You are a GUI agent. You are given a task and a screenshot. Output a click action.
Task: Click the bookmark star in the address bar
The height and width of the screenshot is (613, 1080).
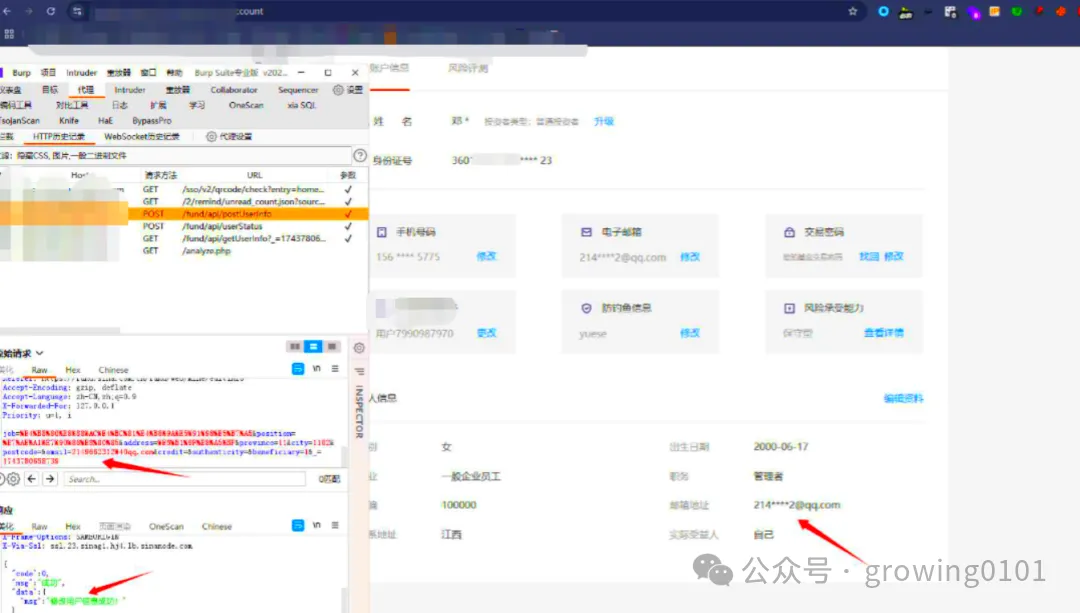coord(852,11)
